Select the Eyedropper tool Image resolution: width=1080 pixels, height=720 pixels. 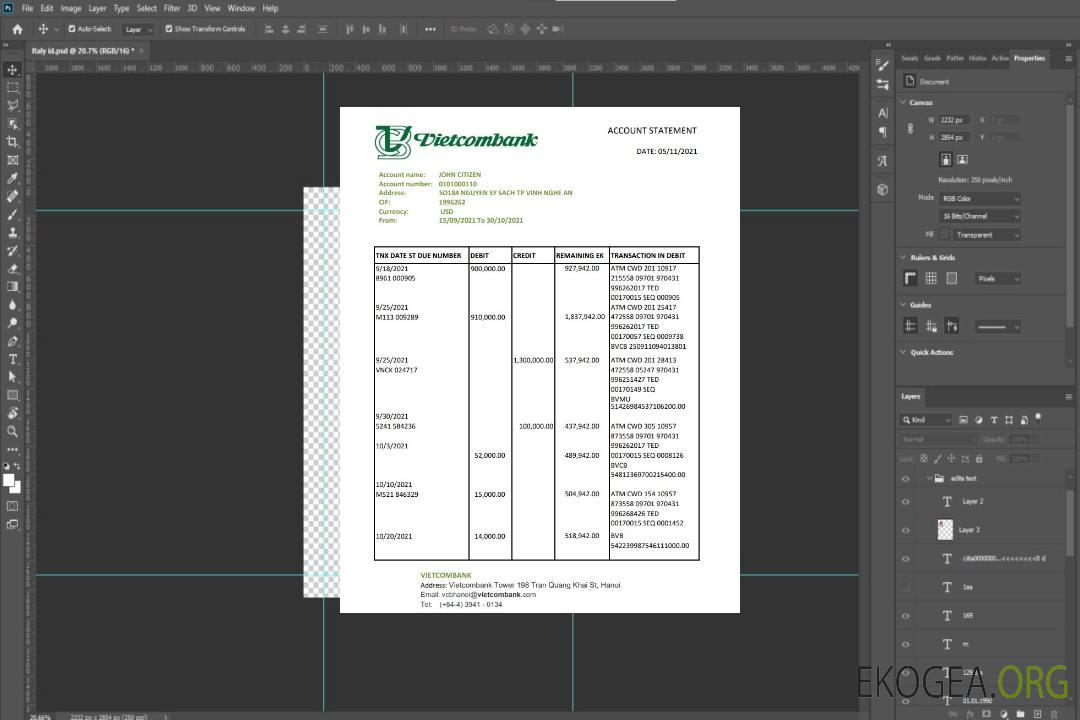[12, 178]
